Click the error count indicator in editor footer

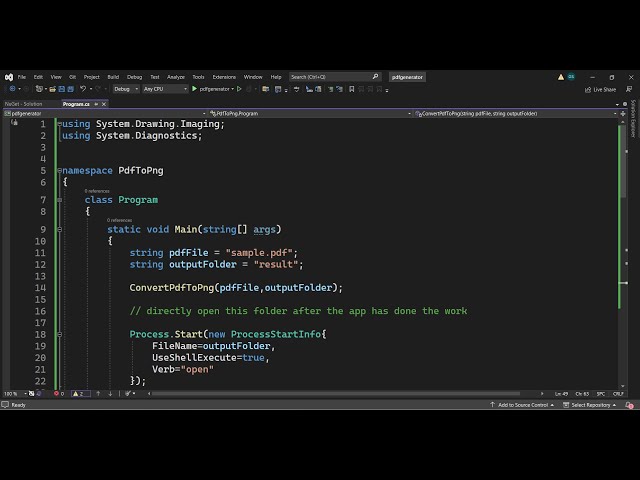59,394
